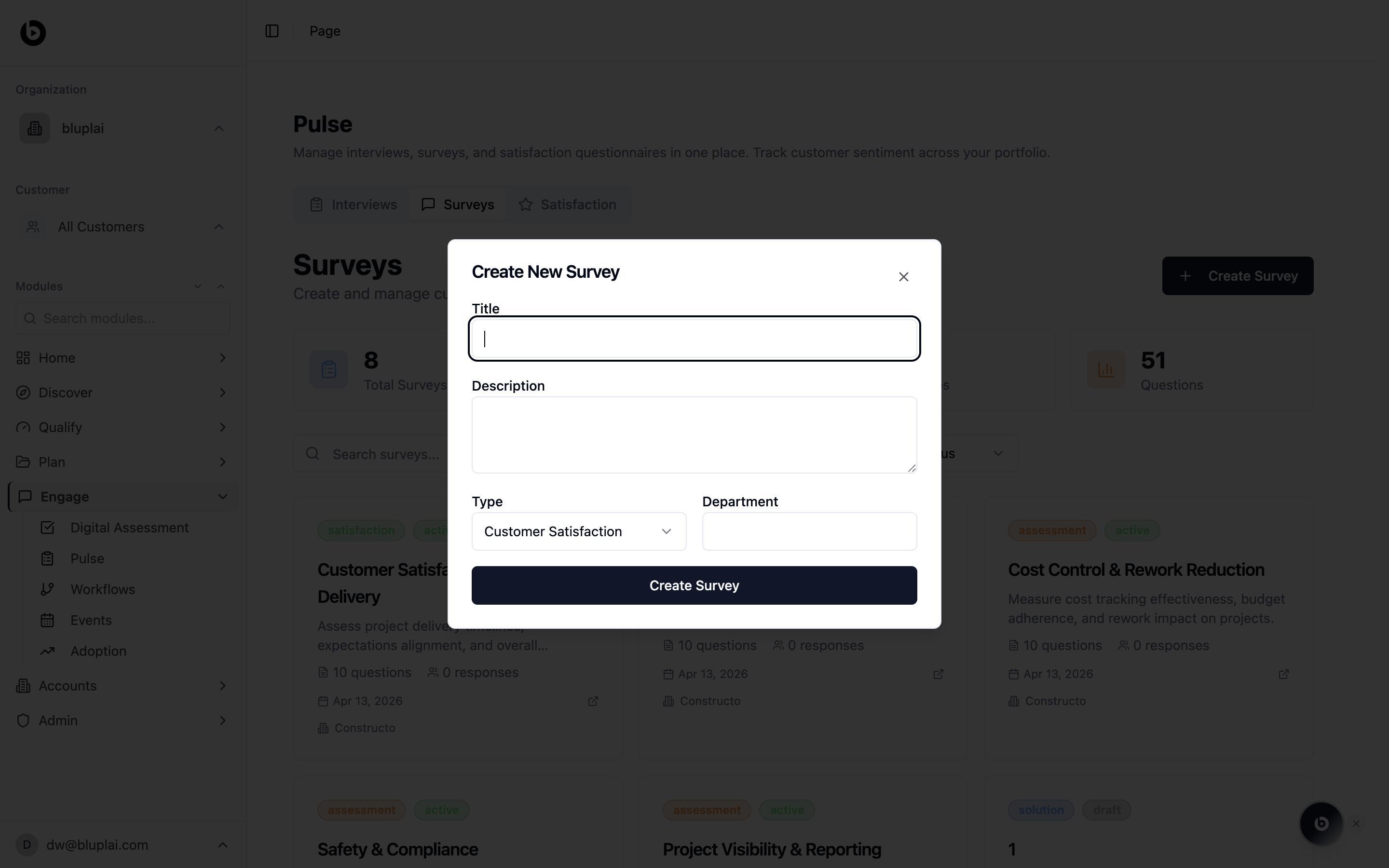Expand the bluplai organization selector
1389x868 pixels.
123,128
